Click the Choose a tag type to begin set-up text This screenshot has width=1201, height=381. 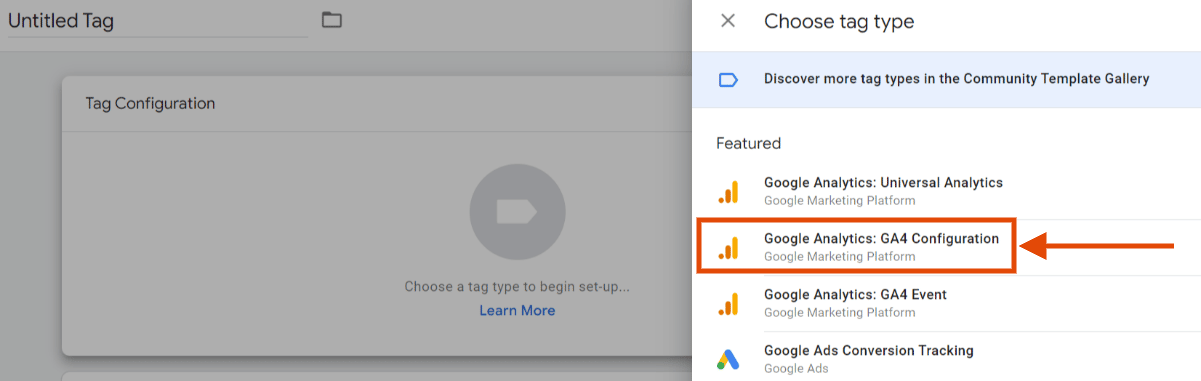(x=517, y=287)
